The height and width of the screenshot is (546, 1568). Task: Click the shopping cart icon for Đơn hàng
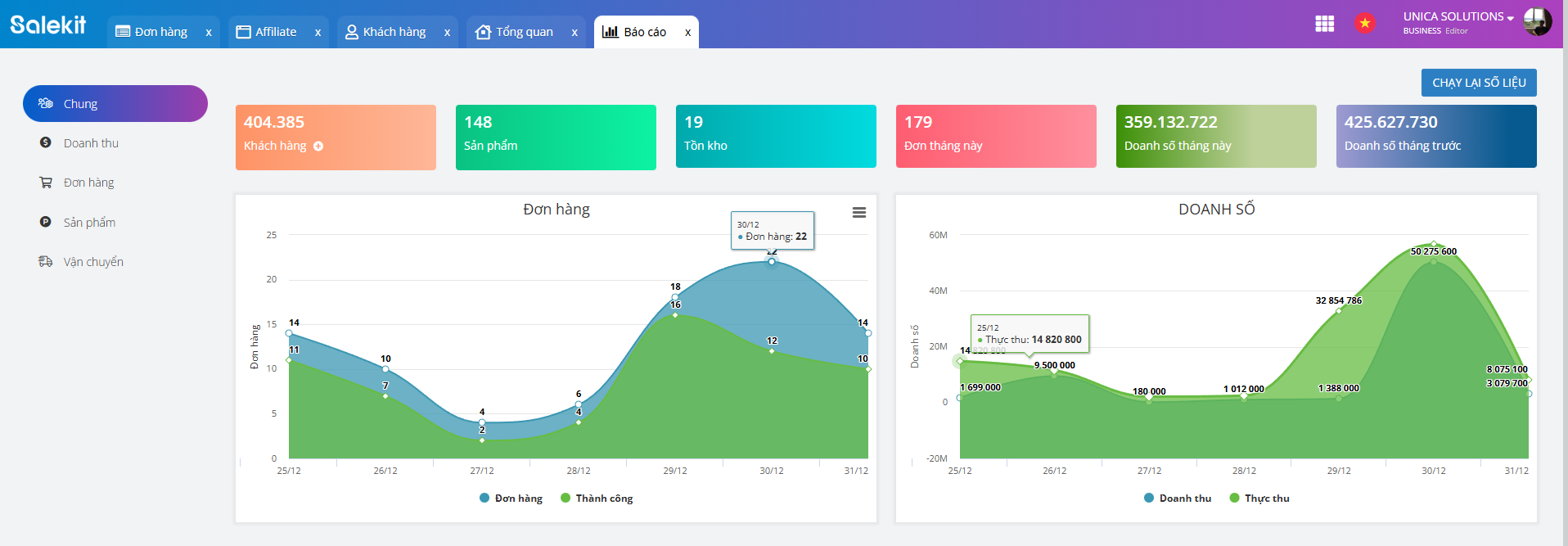point(46,183)
